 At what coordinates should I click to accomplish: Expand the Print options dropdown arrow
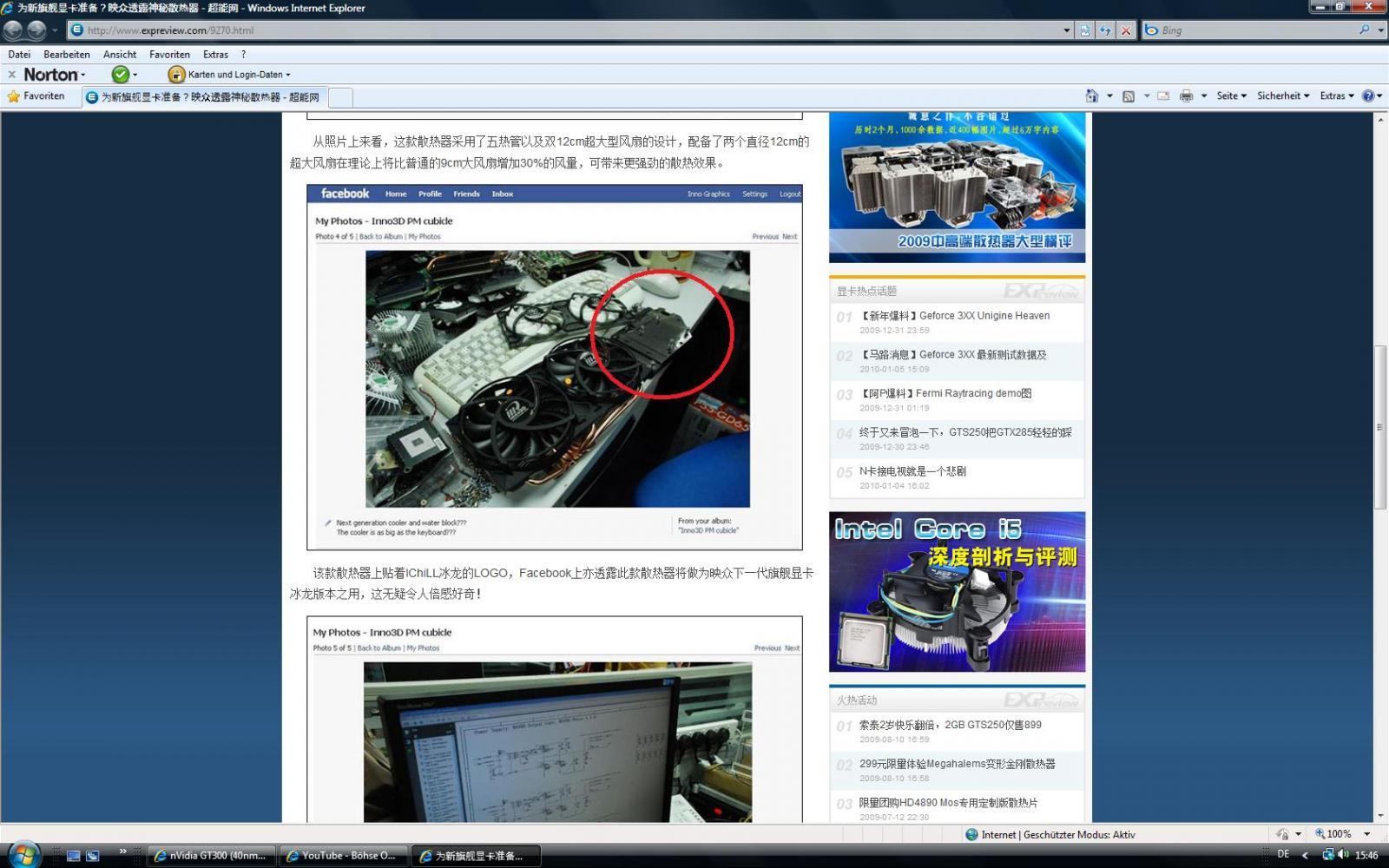(1203, 96)
